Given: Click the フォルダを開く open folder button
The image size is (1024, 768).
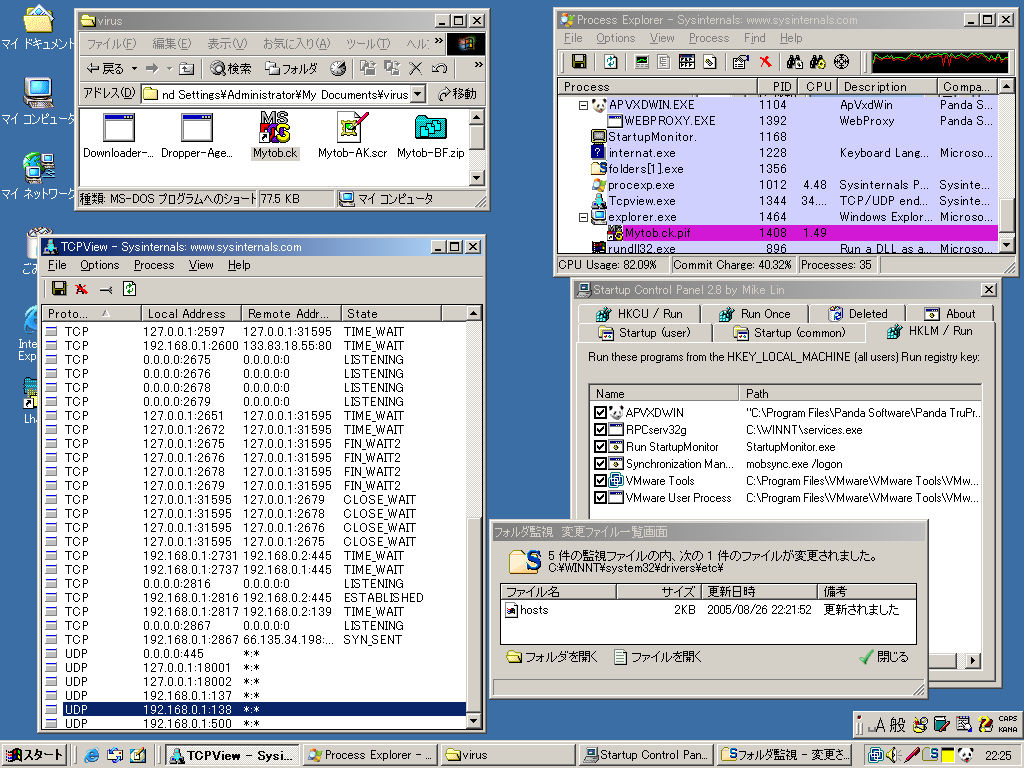Looking at the screenshot, I should (x=552, y=657).
